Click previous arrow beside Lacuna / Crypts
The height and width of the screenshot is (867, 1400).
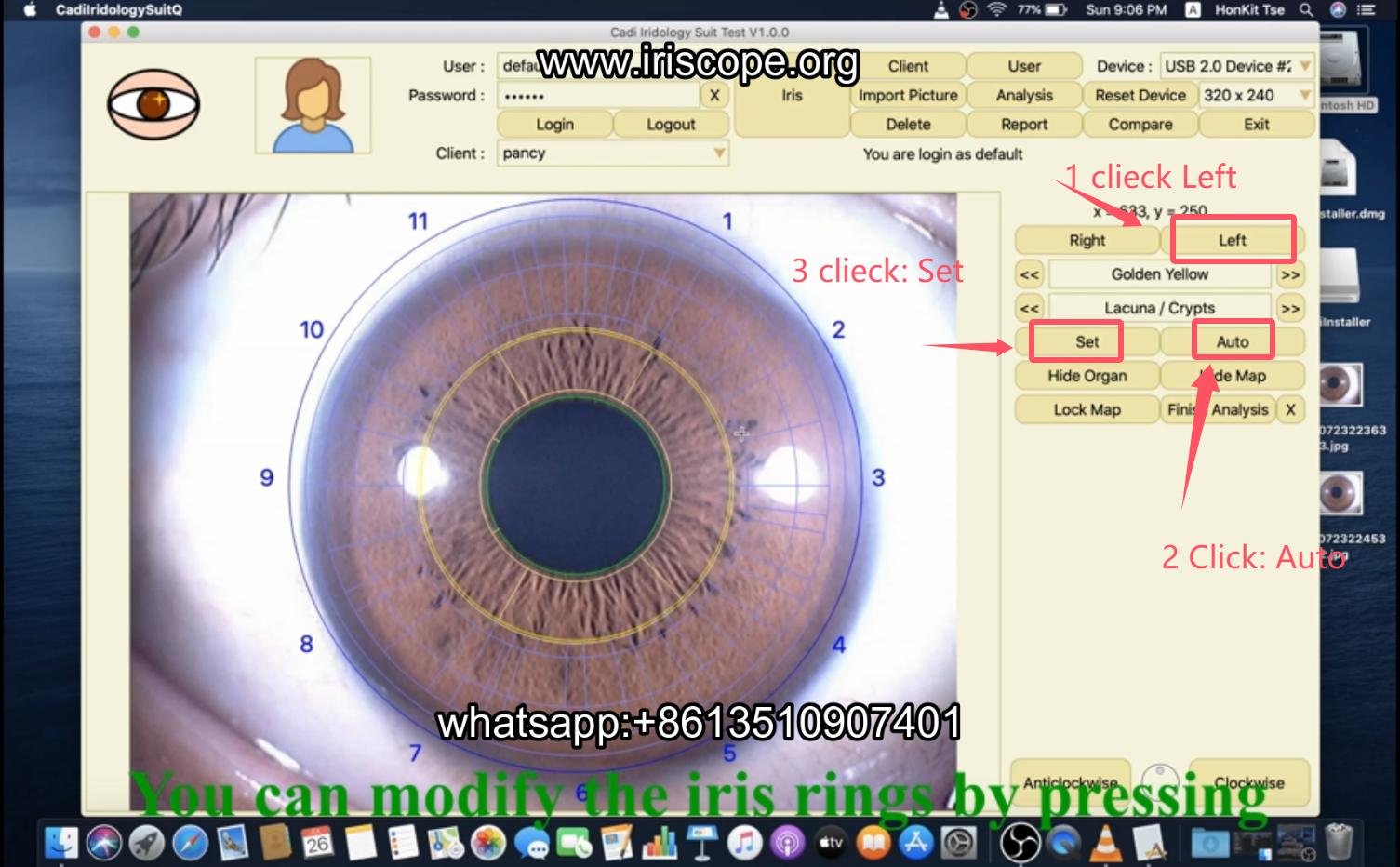click(1030, 308)
